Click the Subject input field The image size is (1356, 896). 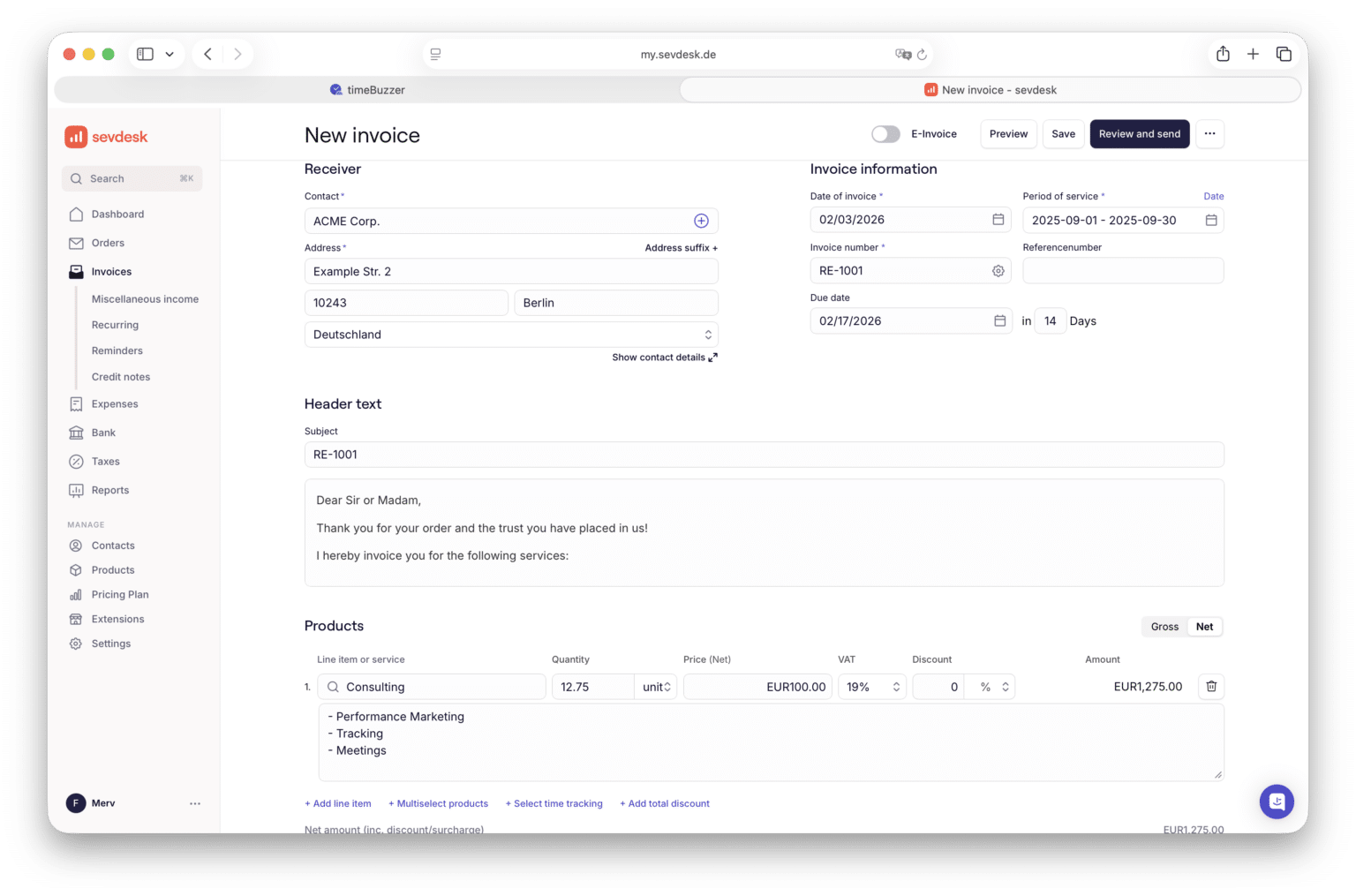click(x=764, y=455)
